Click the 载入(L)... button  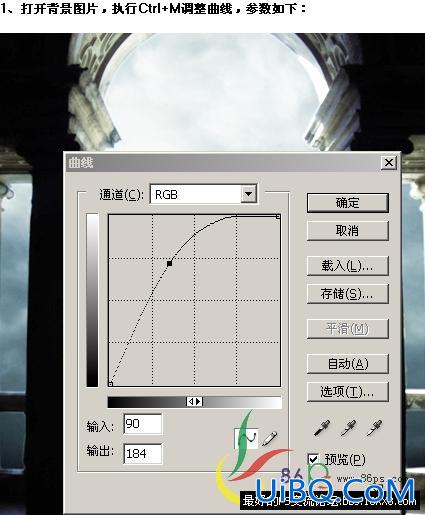pos(348,265)
